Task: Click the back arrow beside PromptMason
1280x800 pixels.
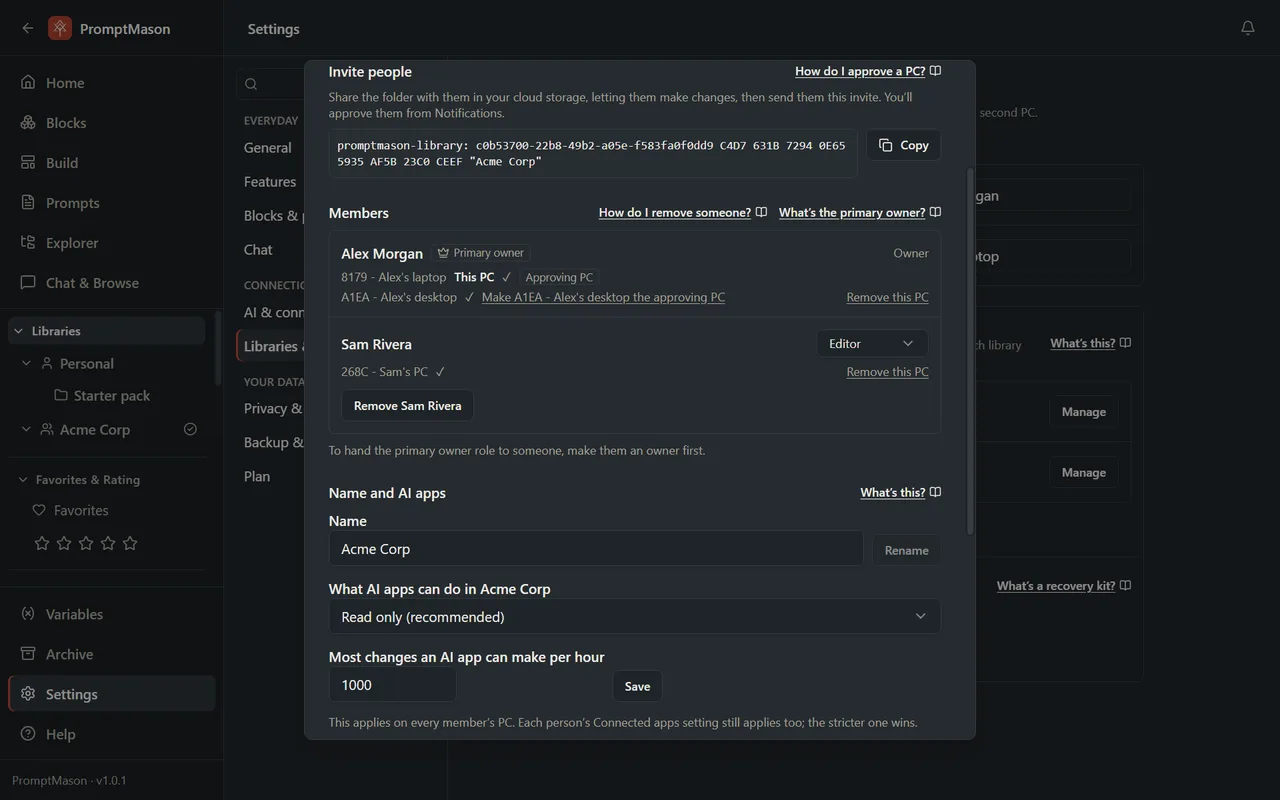Action: (x=28, y=28)
